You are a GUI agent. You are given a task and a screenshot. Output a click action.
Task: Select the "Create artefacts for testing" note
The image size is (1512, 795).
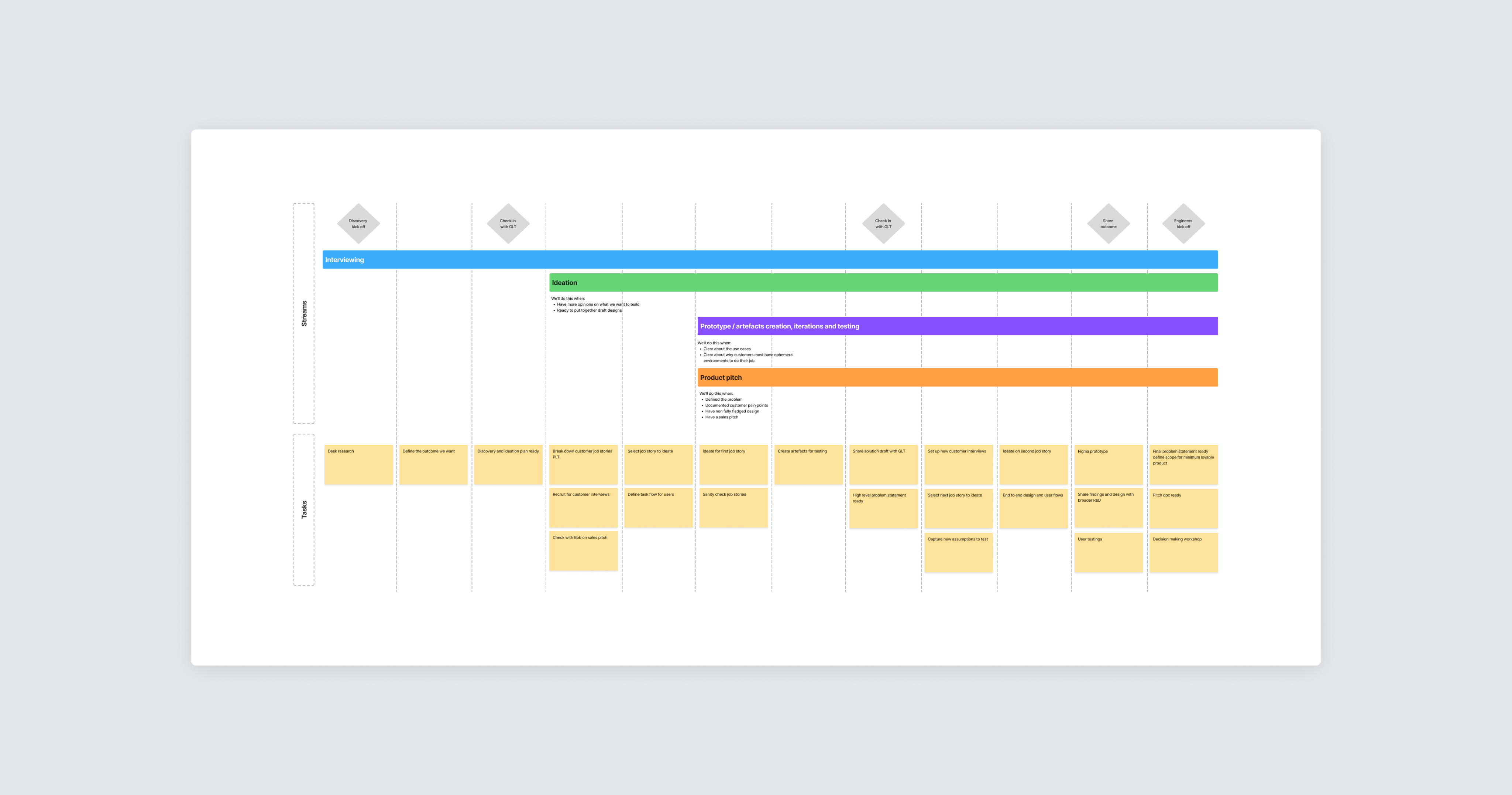click(808, 465)
